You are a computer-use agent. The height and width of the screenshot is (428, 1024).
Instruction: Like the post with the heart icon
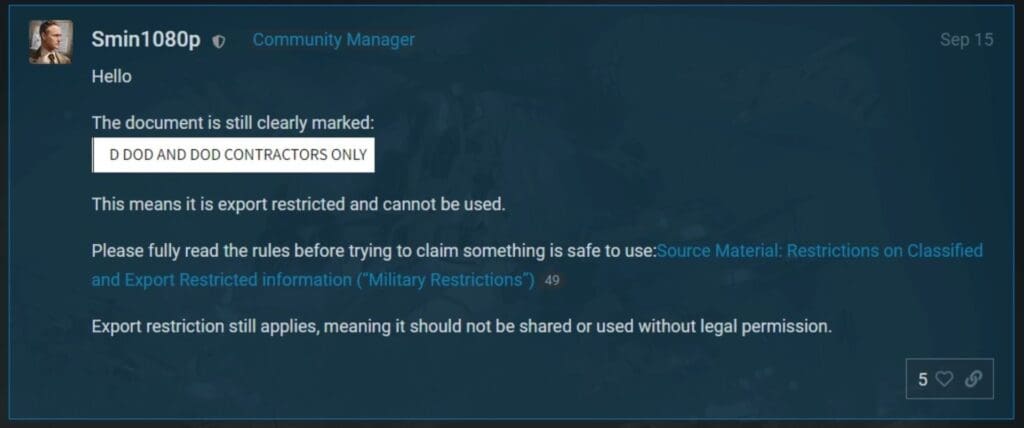point(944,379)
